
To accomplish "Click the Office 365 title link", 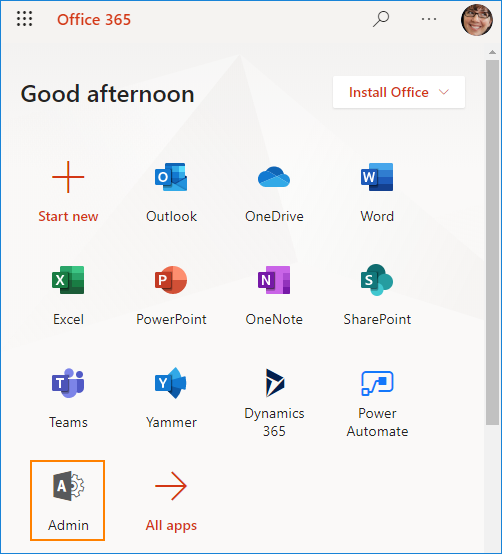I will 94,19.
